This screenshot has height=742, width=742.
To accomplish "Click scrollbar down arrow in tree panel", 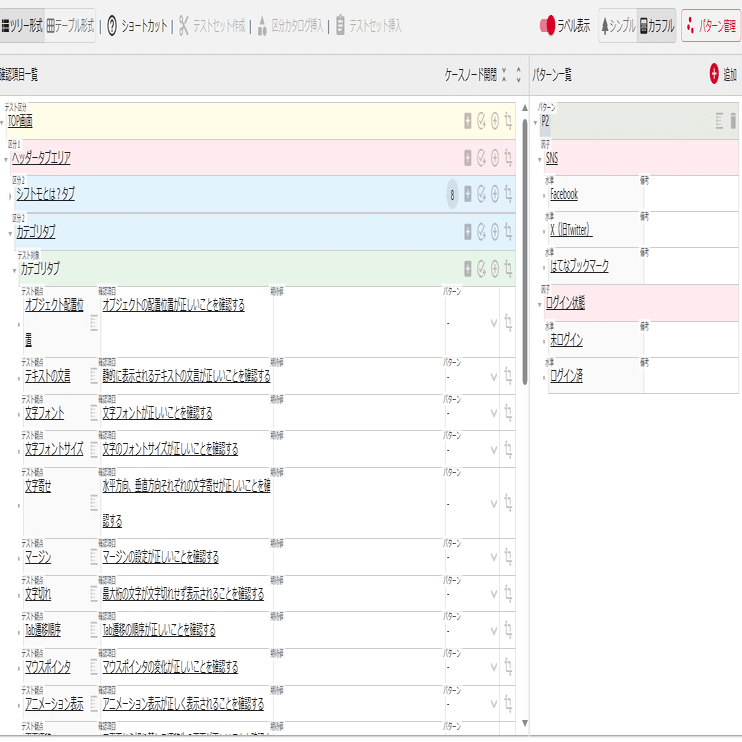I will [525, 723].
